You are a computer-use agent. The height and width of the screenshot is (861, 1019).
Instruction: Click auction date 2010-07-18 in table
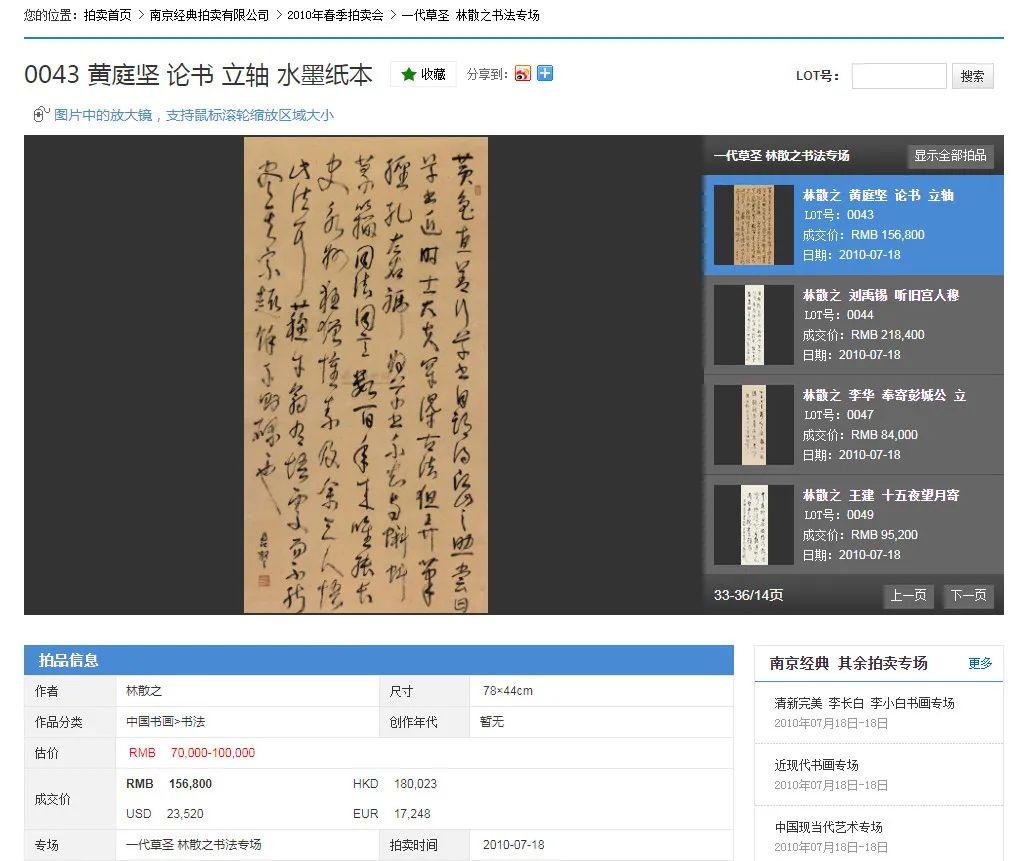click(x=513, y=845)
